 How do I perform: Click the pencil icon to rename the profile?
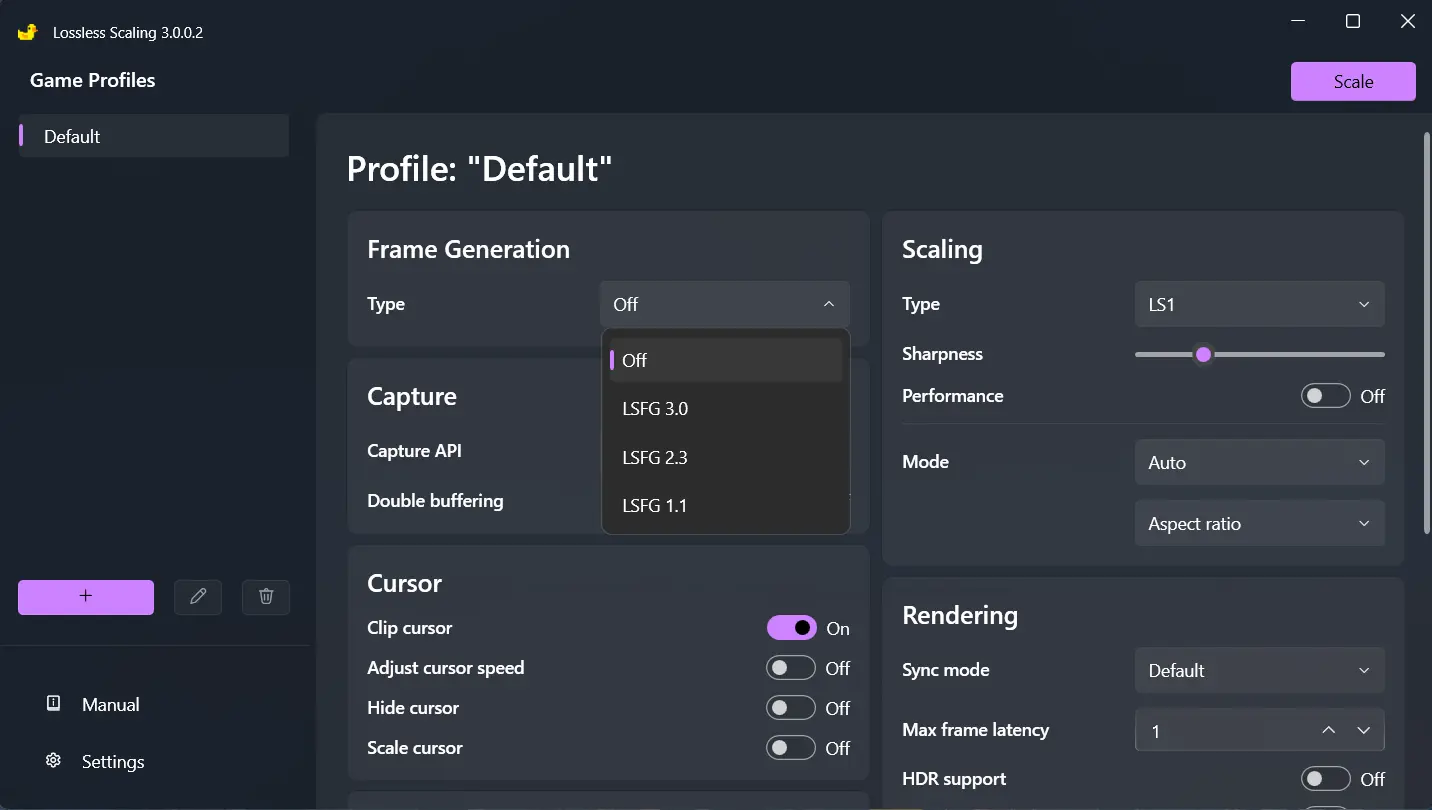(197, 596)
